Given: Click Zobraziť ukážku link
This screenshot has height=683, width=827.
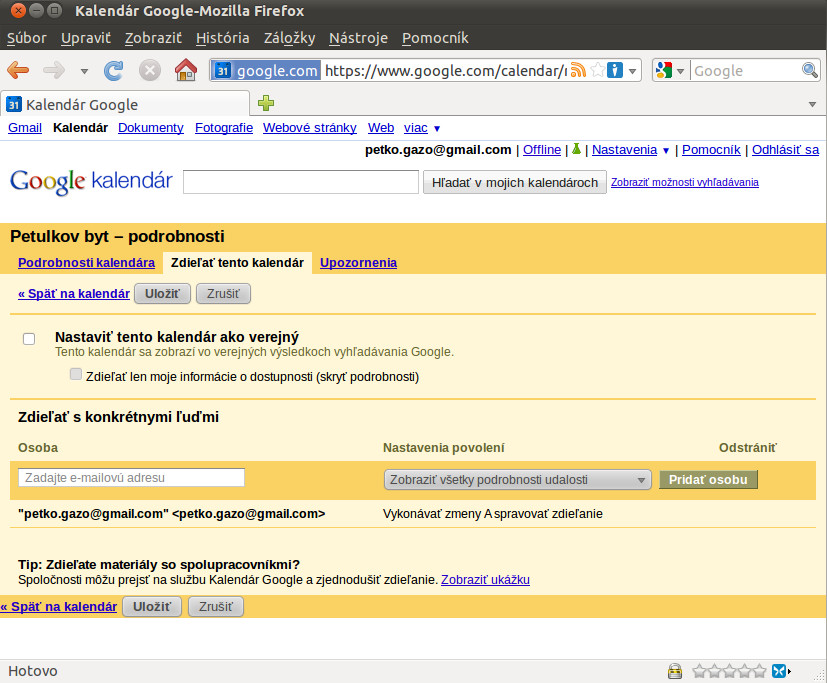Looking at the screenshot, I should (x=485, y=580).
